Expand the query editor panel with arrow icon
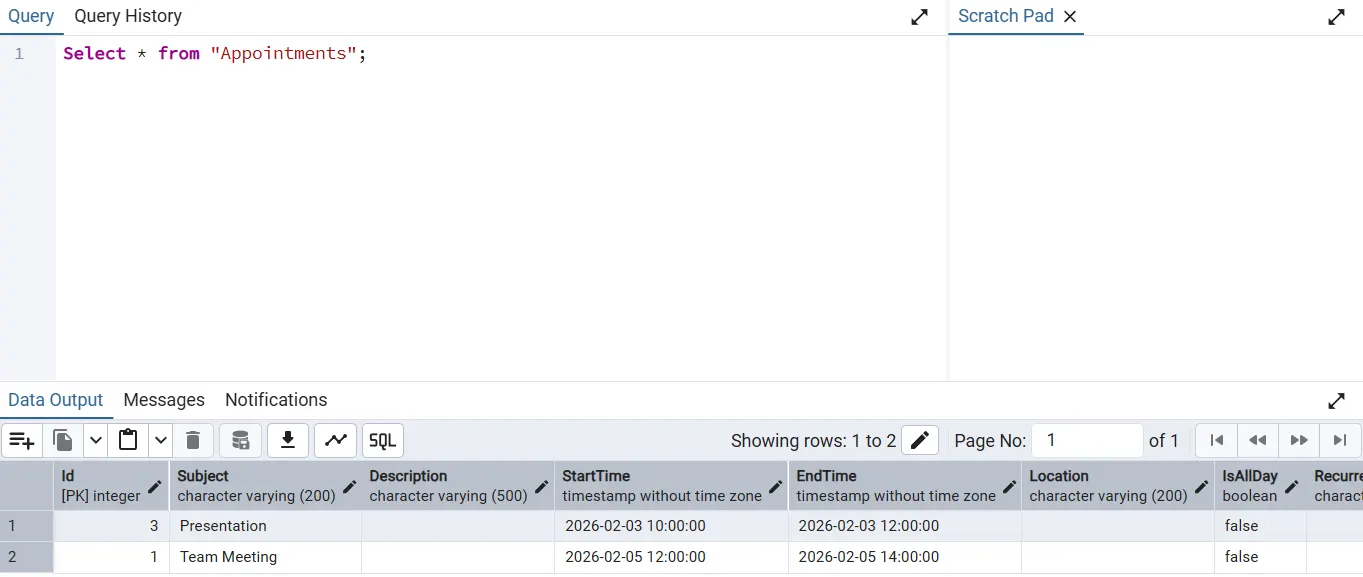This screenshot has height=577, width=1363. click(920, 17)
